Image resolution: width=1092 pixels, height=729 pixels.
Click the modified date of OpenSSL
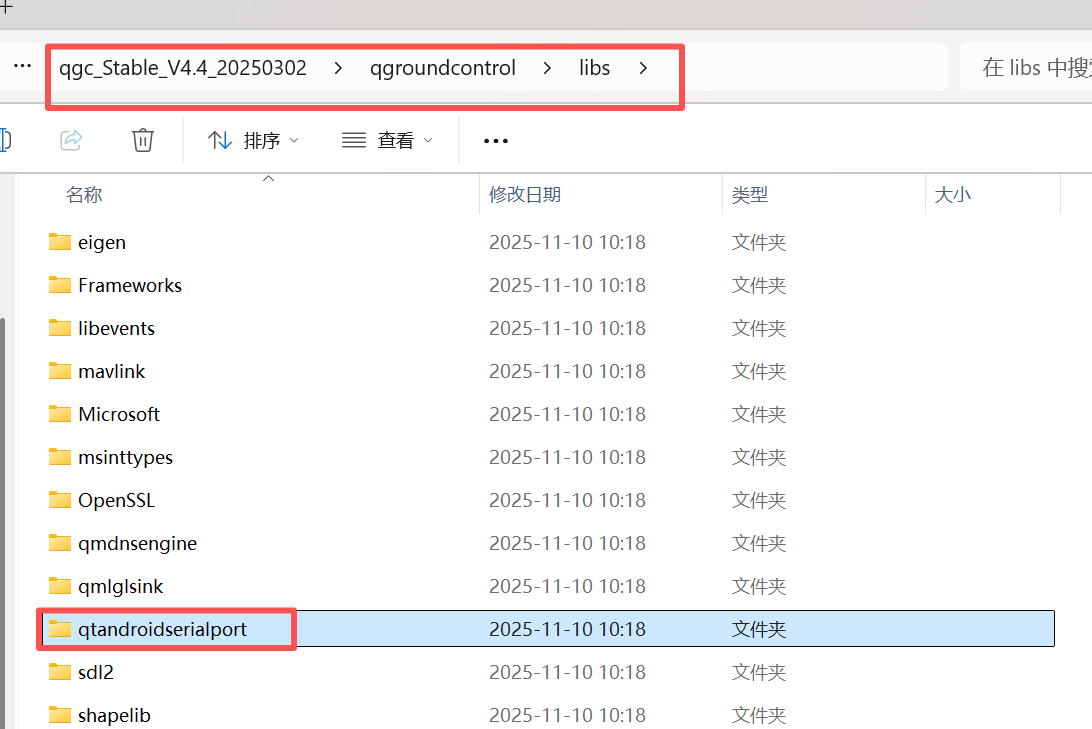[x=567, y=501]
